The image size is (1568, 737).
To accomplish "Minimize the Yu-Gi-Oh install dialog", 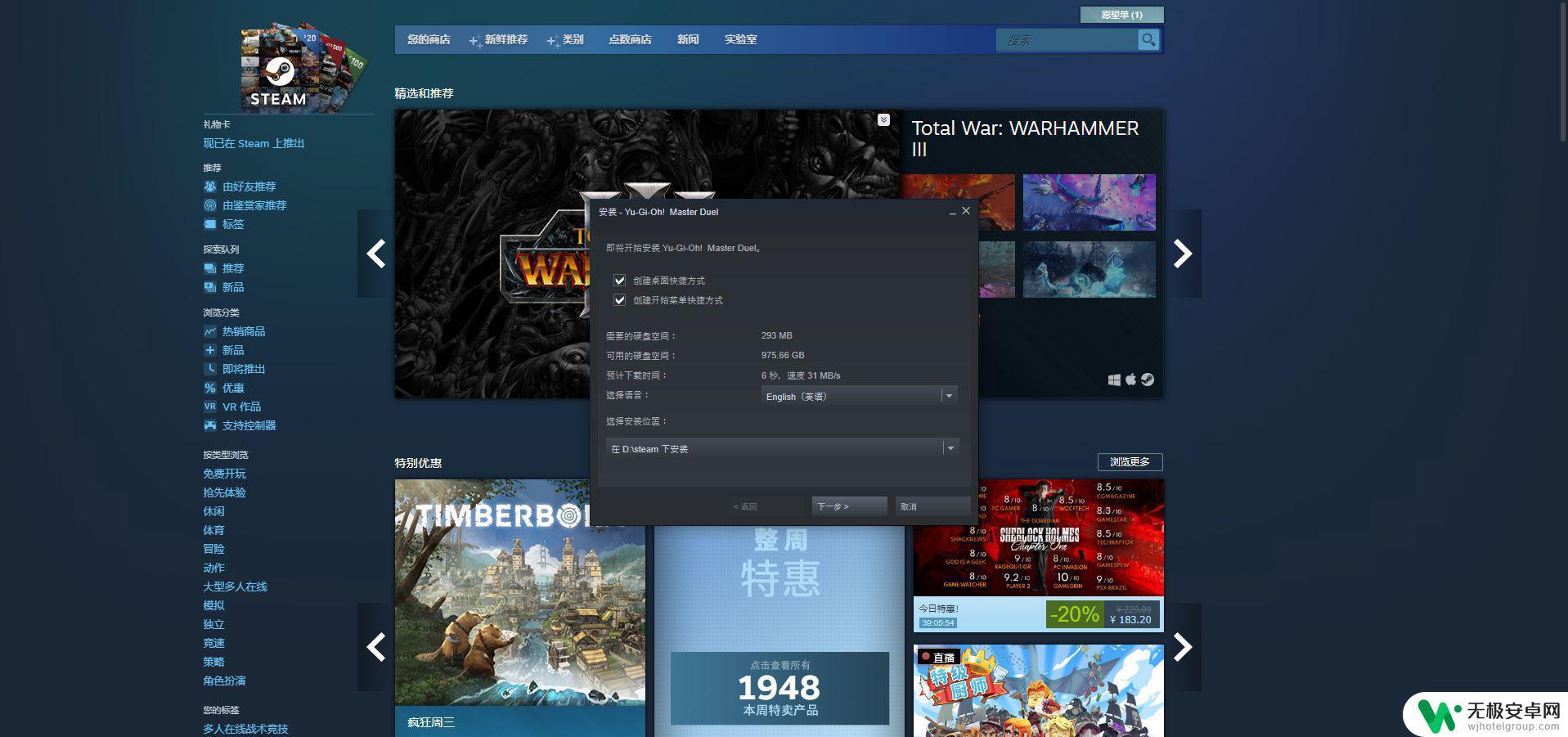I will 953,212.
